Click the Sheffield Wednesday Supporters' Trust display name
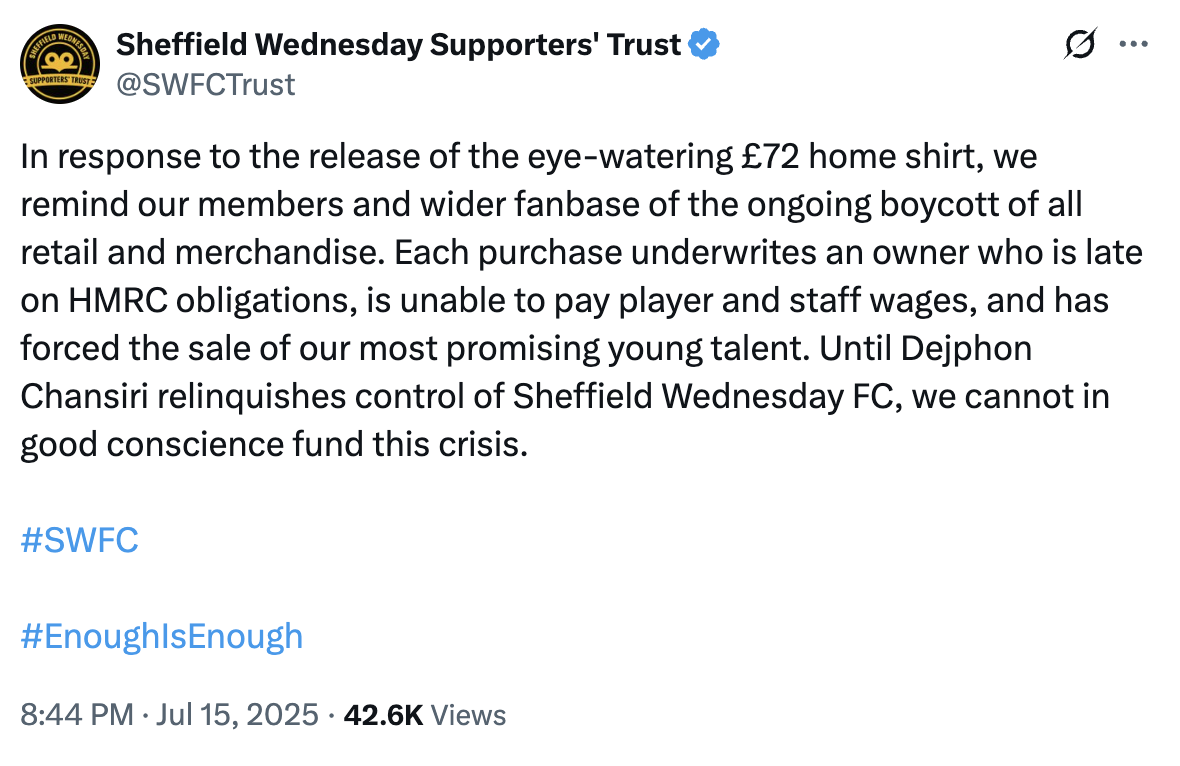The image size is (1180, 766). coord(398,44)
